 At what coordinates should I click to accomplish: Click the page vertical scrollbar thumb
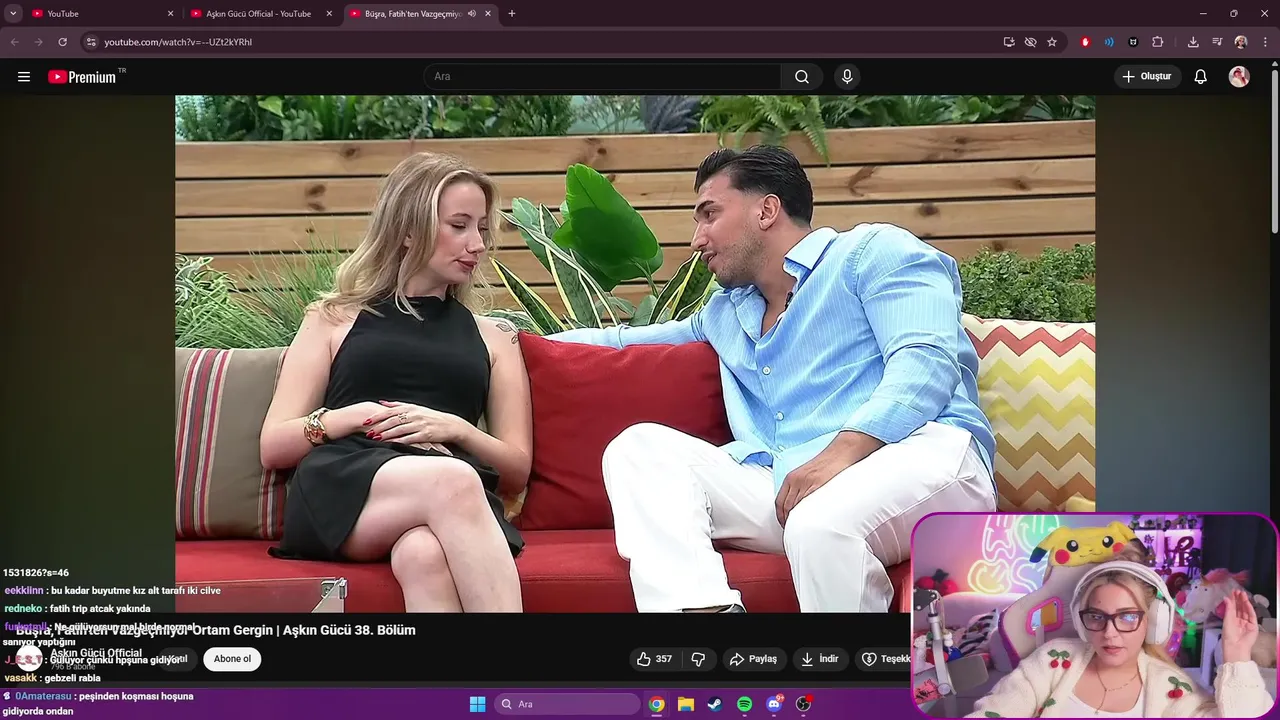click(x=1274, y=150)
